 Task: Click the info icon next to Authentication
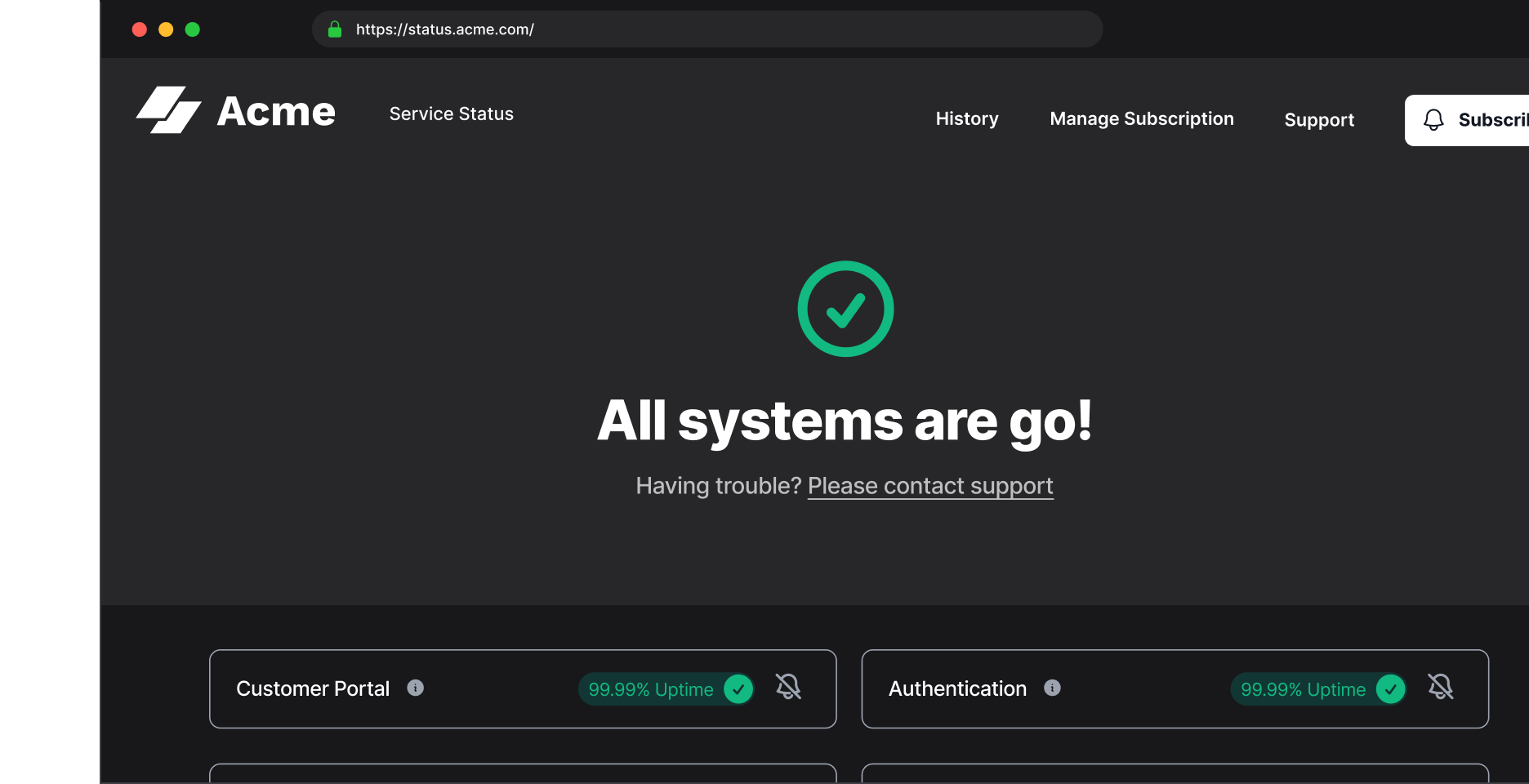(1053, 688)
